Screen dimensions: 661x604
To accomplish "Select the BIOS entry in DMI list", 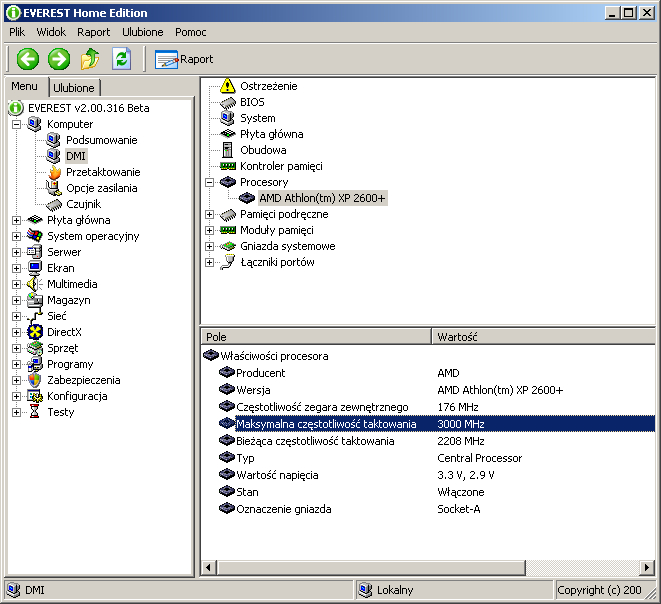I will pyautogui.click(x=252, y=102).
